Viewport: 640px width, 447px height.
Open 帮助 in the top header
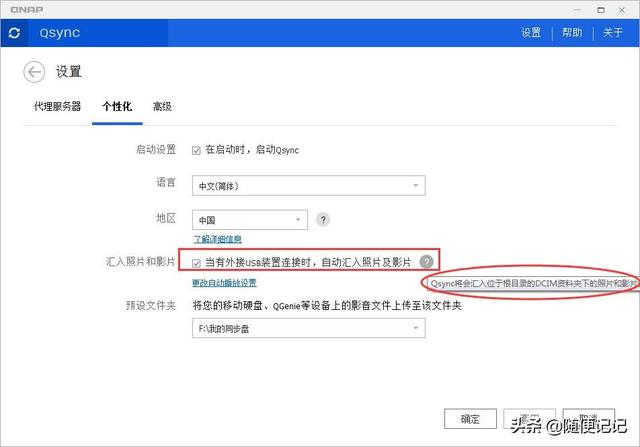point(572,33)
